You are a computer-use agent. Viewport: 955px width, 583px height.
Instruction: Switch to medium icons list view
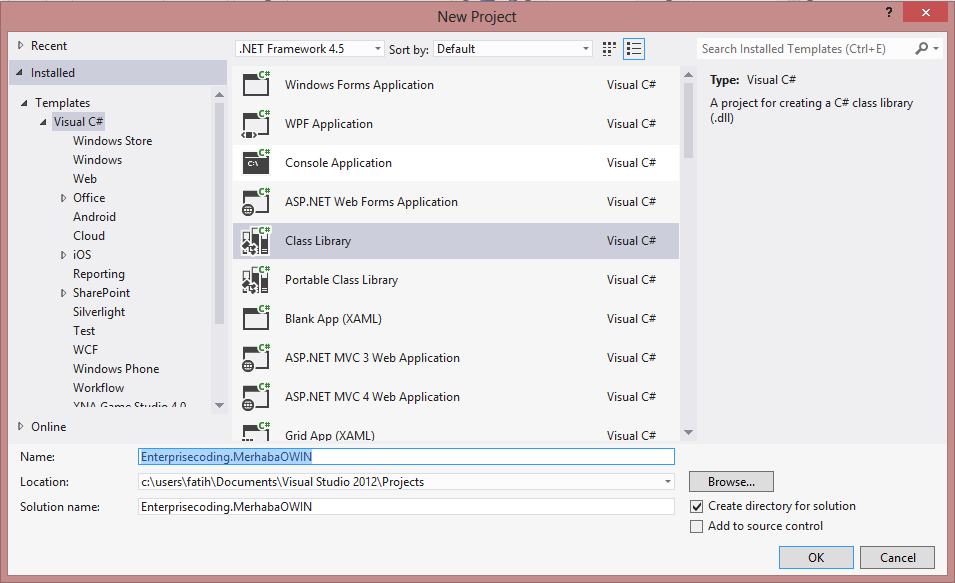click(x=634, y=49)
